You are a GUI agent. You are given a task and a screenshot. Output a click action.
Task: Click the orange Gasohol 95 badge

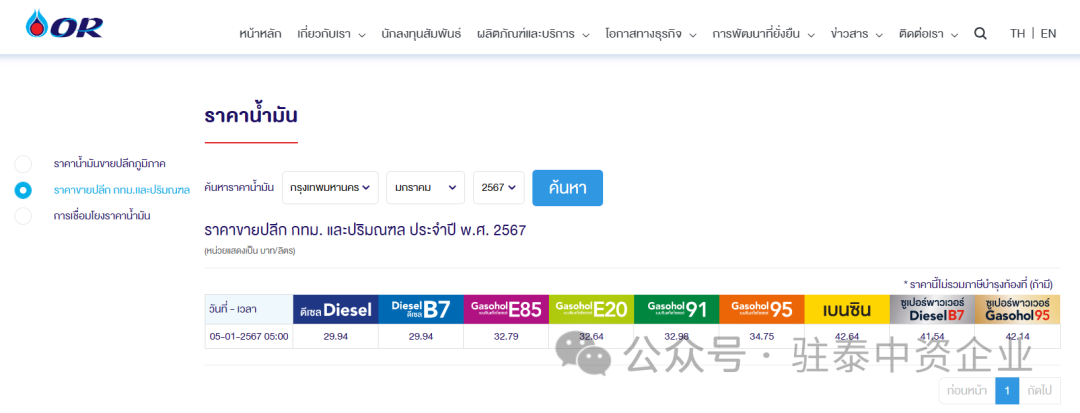pyautogui.click(x=762, y=310)
